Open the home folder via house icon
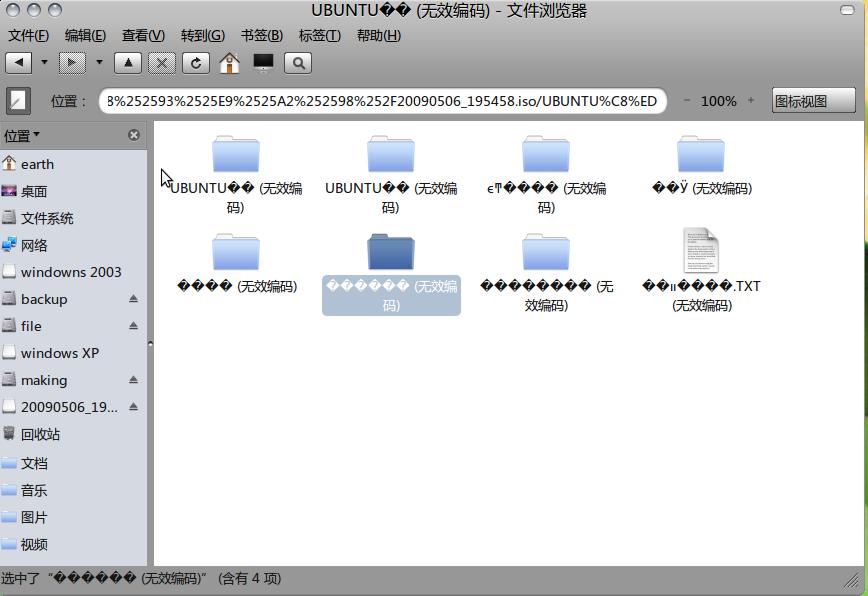The width and height of the screenshot is (868, 596). [x=230, y=63]
